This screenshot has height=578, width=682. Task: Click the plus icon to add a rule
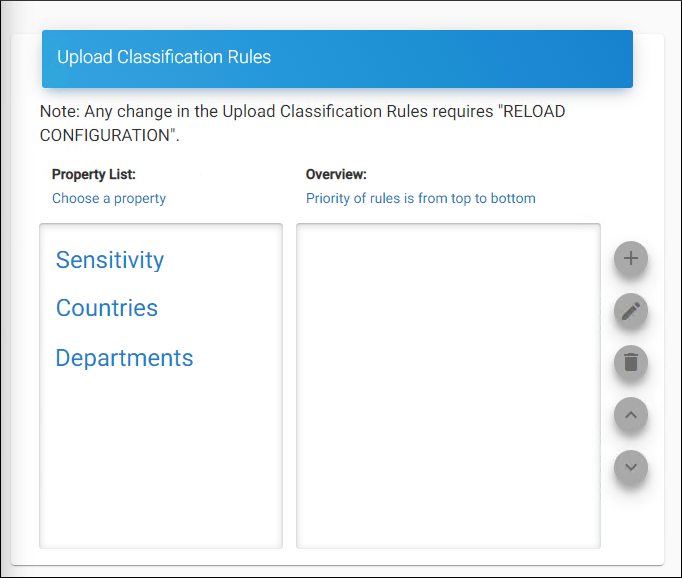click(x=630, y=259)
